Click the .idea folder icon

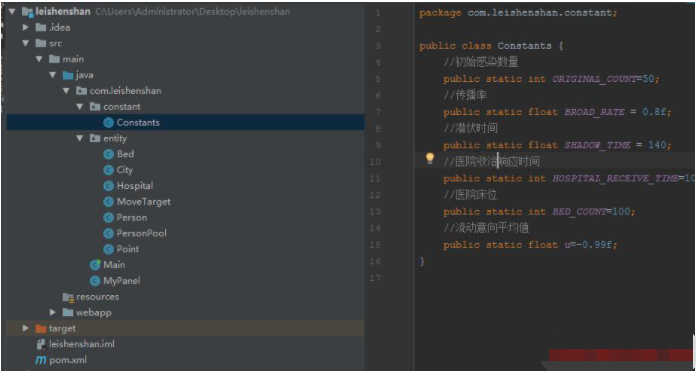tap(41, 28)
